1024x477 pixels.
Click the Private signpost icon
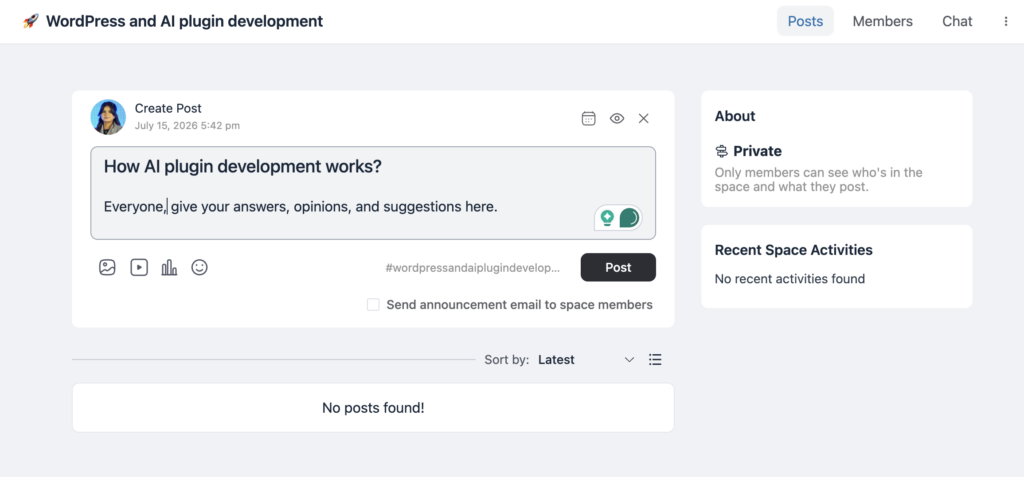[x=721, y=152]
